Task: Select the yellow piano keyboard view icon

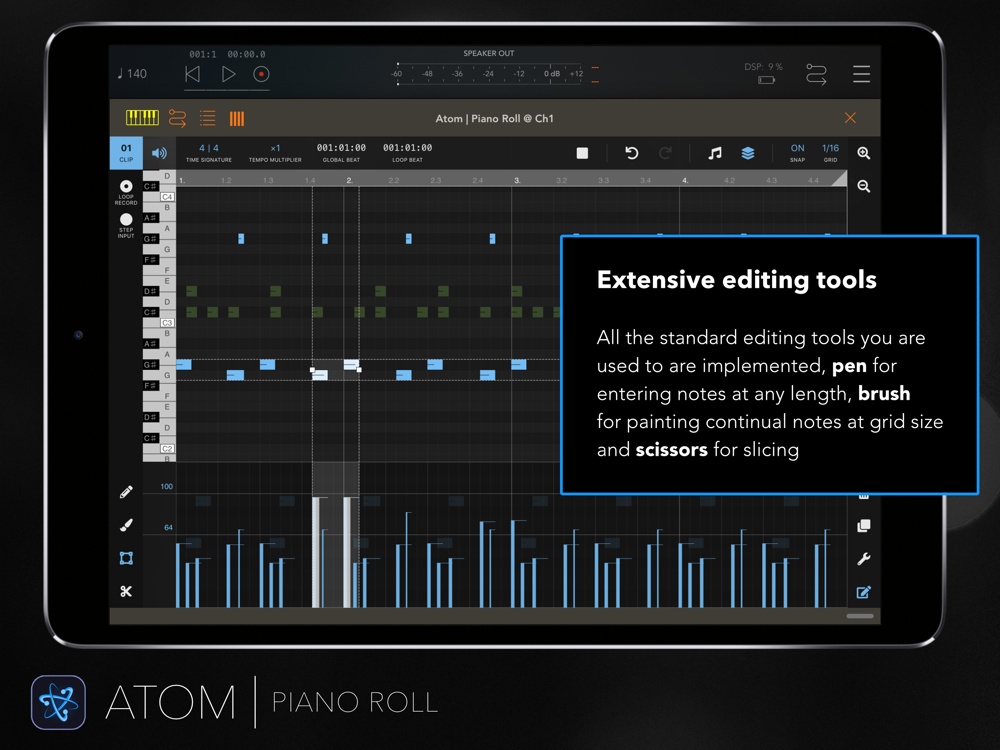Action: click(142, 117)
